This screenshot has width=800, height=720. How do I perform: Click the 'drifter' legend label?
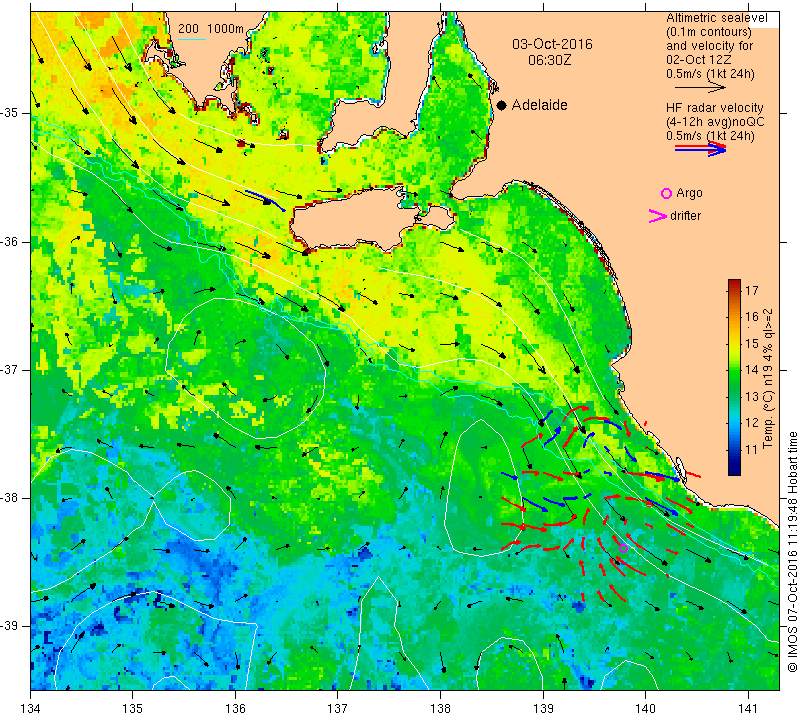tap(685, 216)
